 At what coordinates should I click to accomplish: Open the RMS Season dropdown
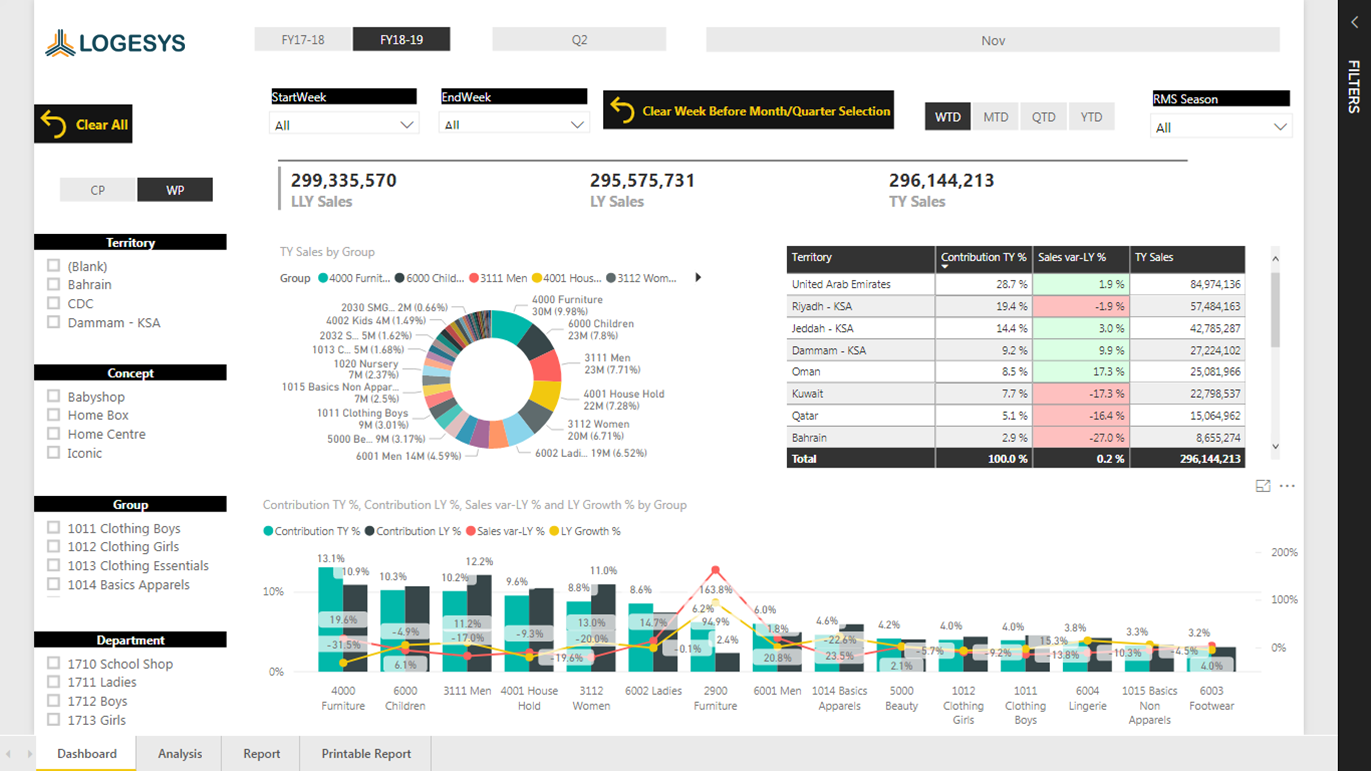[1221, 127]
